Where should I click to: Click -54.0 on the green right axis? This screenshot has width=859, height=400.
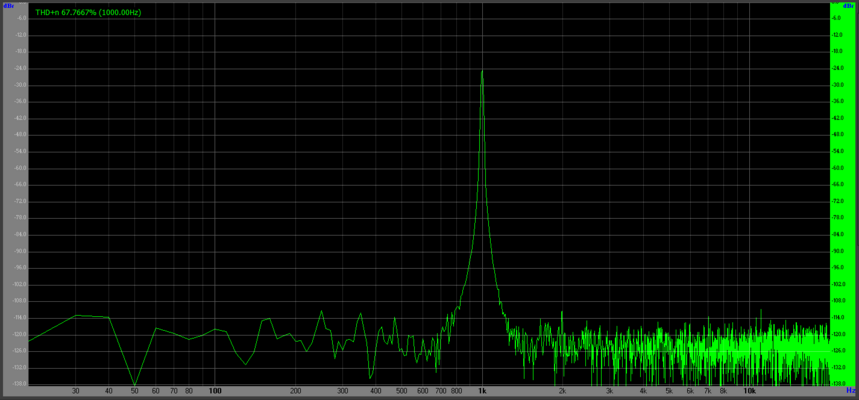tap(836, 151)
